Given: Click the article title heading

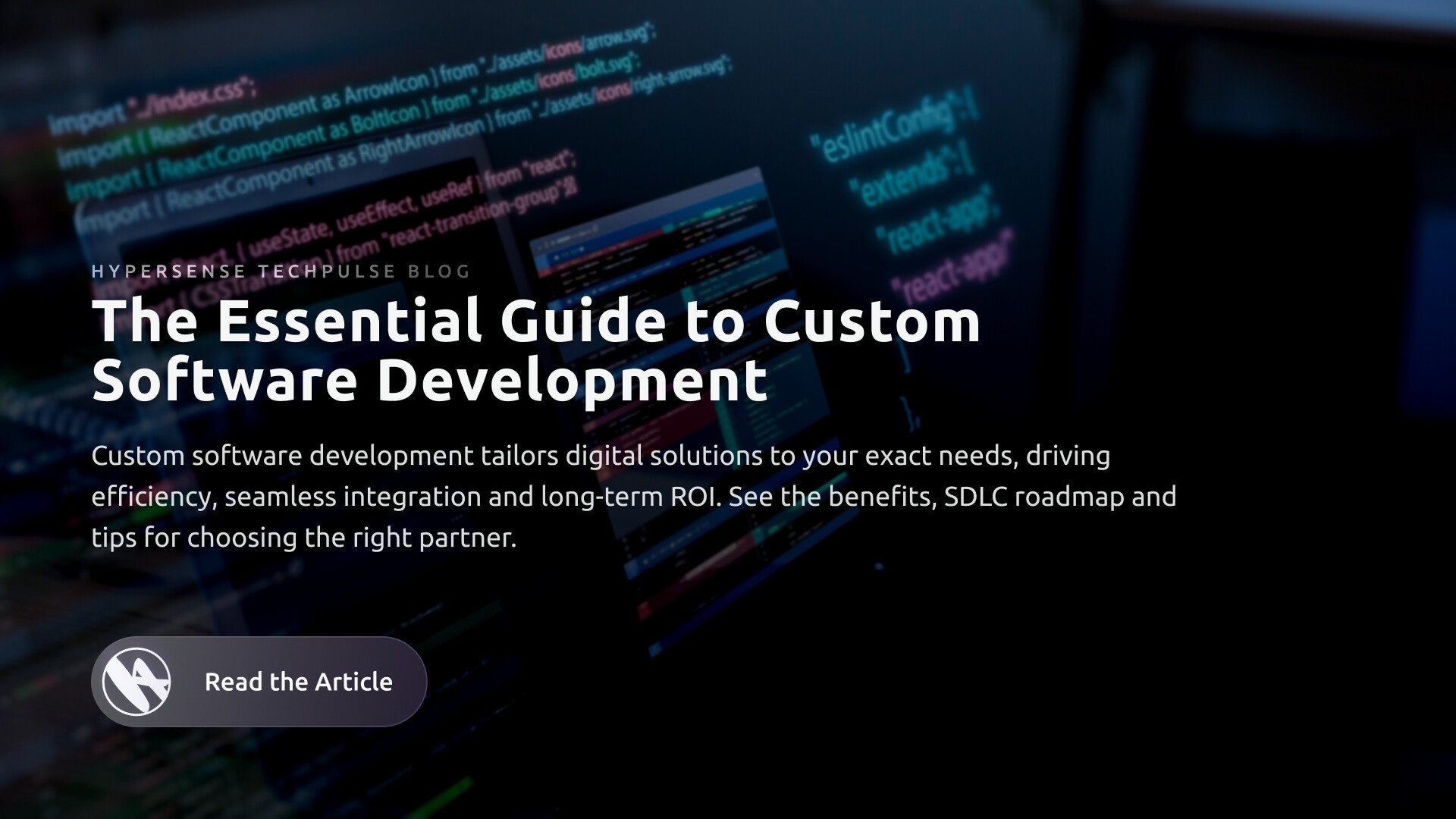Looking at the screenshot, I should point(531,349).
